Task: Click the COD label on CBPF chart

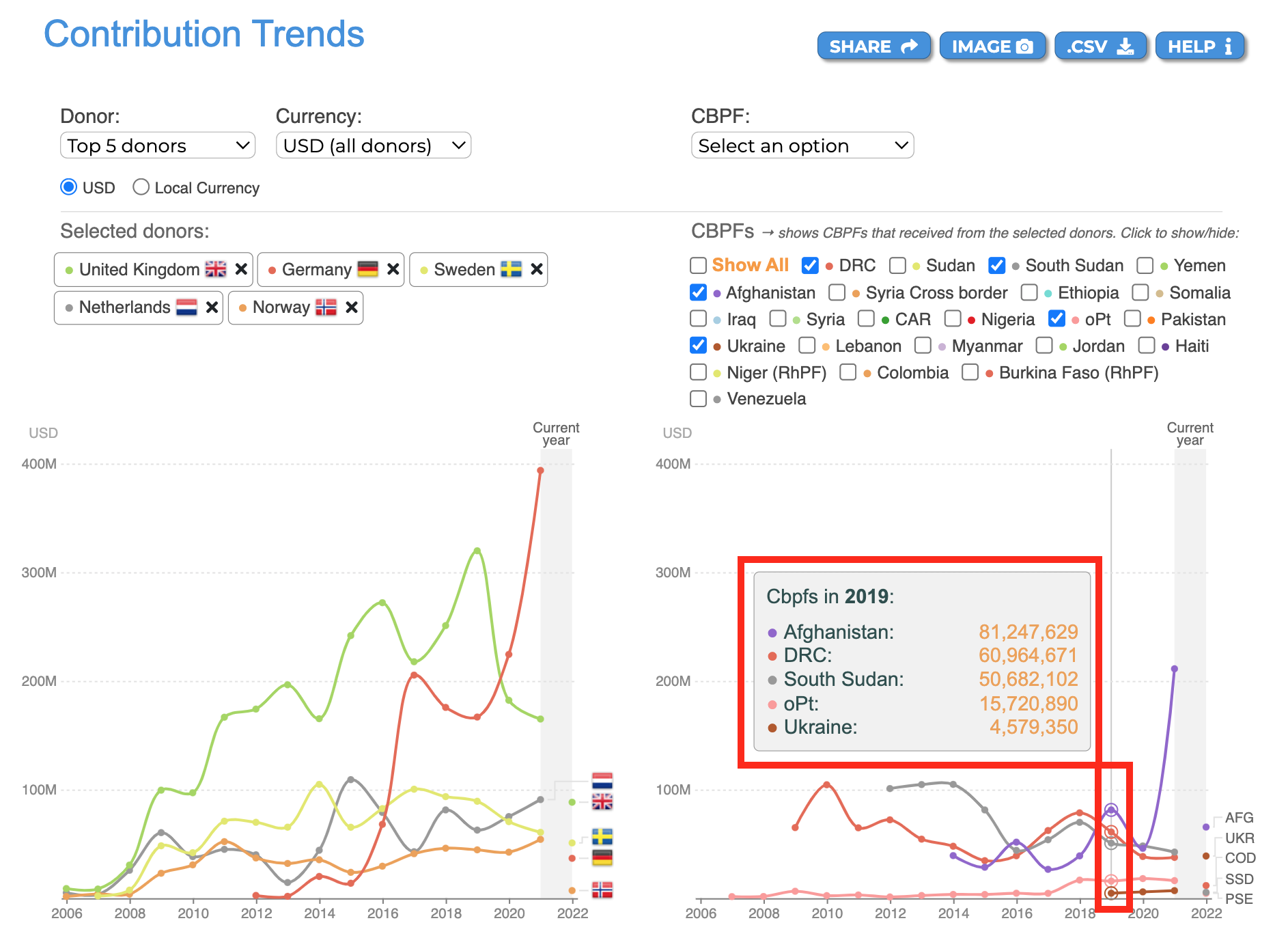Action: point(1240,858)
